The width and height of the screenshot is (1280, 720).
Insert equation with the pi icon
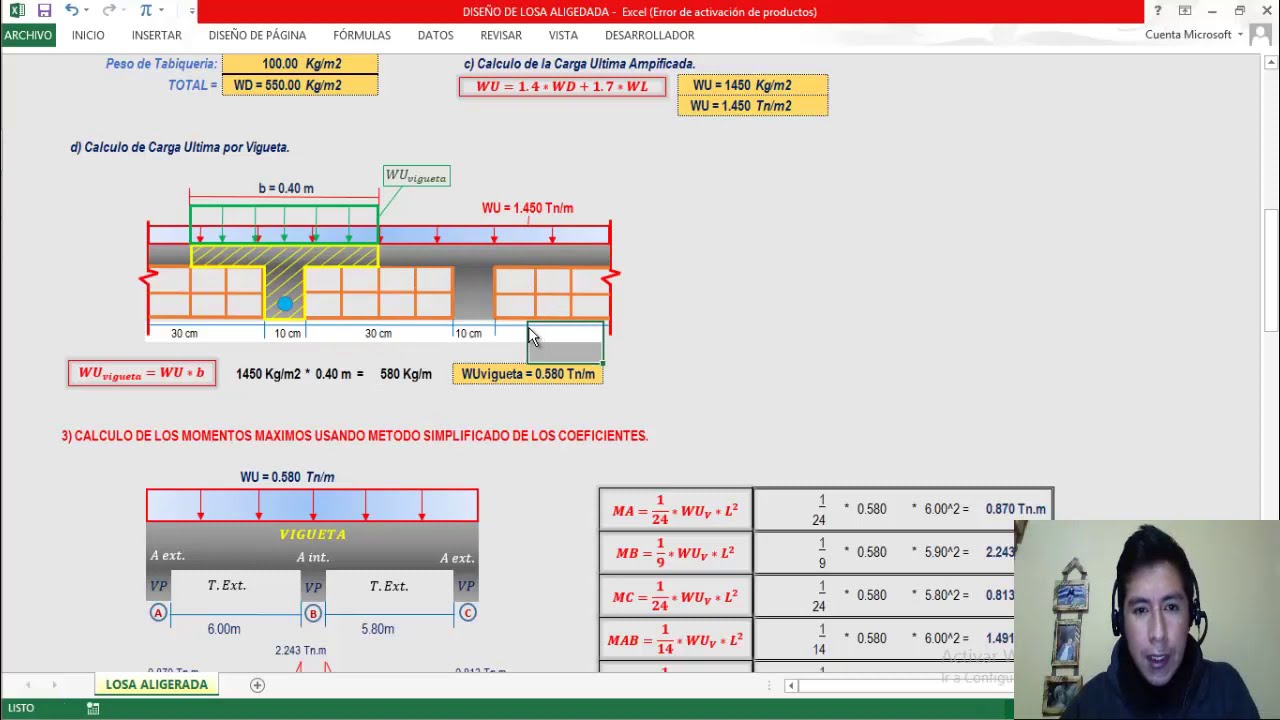(x=146, y=11)
